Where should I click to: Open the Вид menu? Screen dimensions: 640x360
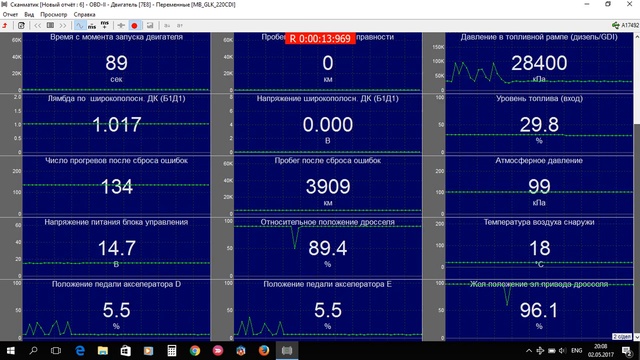click(29, 14)
